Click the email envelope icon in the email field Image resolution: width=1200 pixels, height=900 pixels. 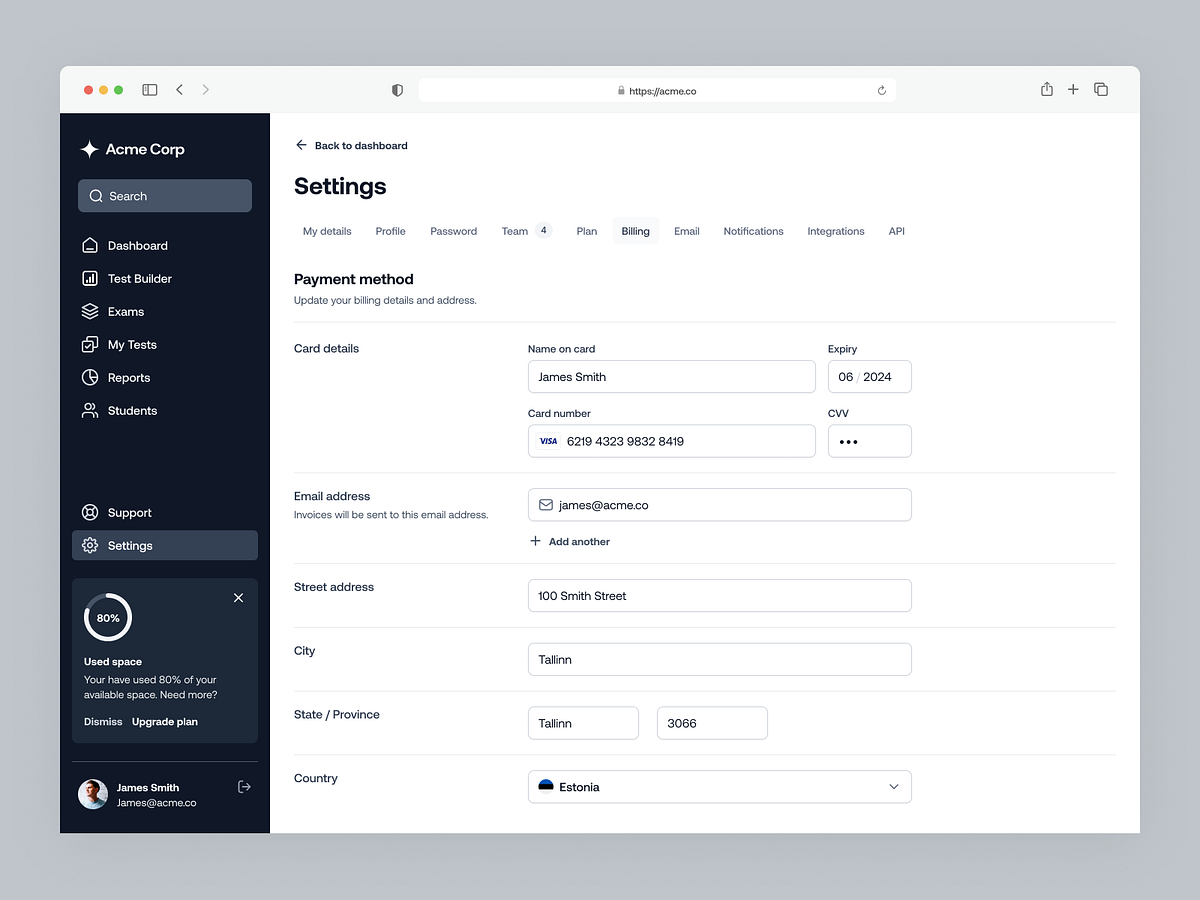545,504
